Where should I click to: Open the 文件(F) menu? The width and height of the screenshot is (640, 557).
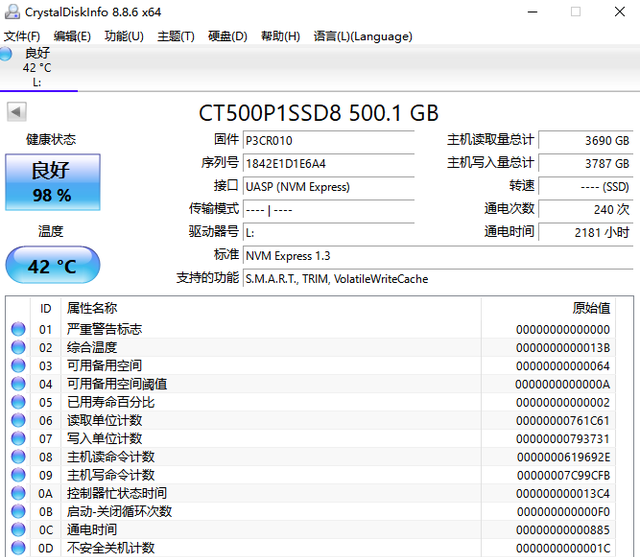21,36
